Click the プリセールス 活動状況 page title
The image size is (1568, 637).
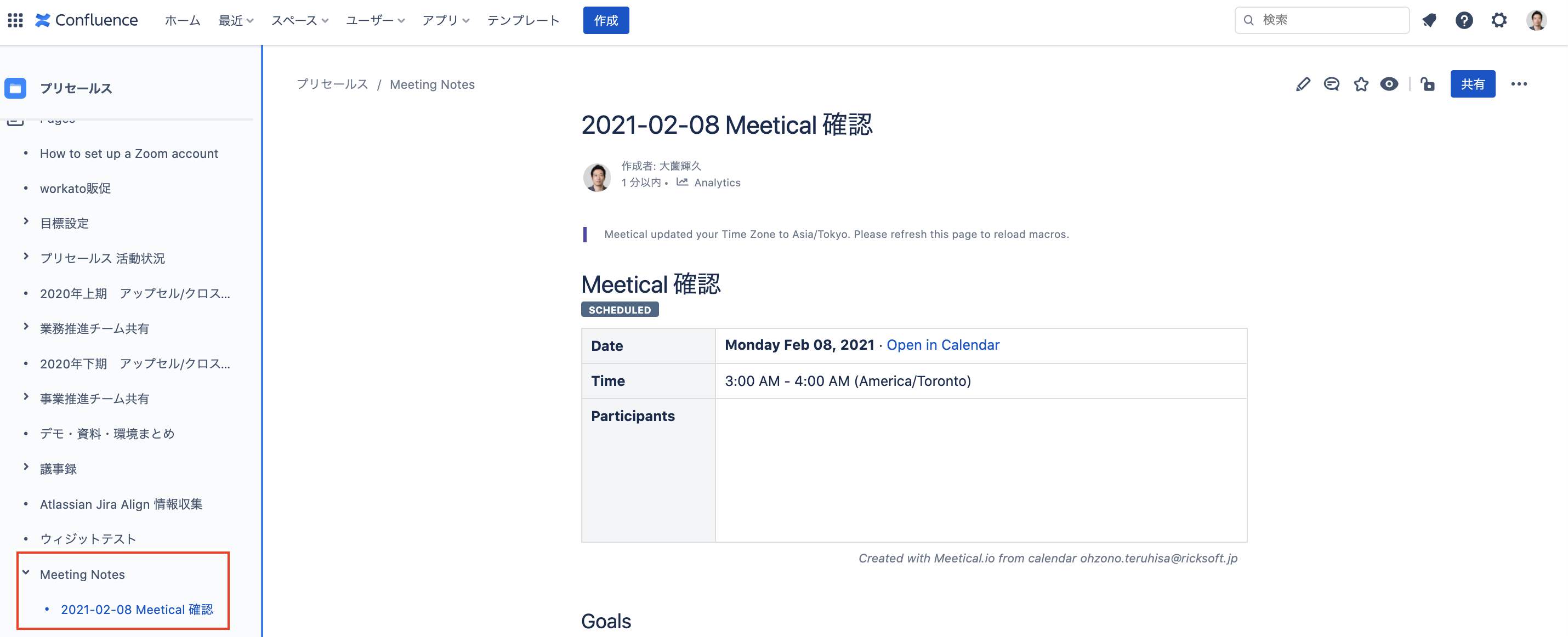[103, 258]
